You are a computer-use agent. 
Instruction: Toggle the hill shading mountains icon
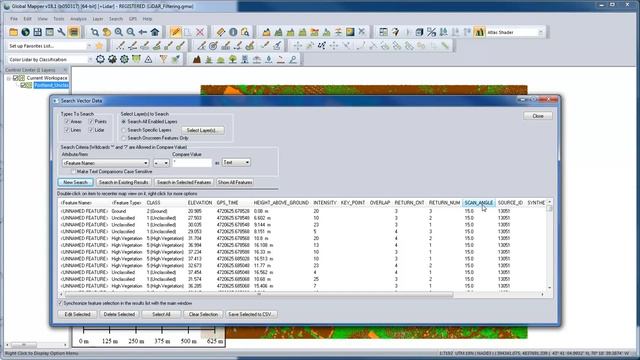coord(479,32)
